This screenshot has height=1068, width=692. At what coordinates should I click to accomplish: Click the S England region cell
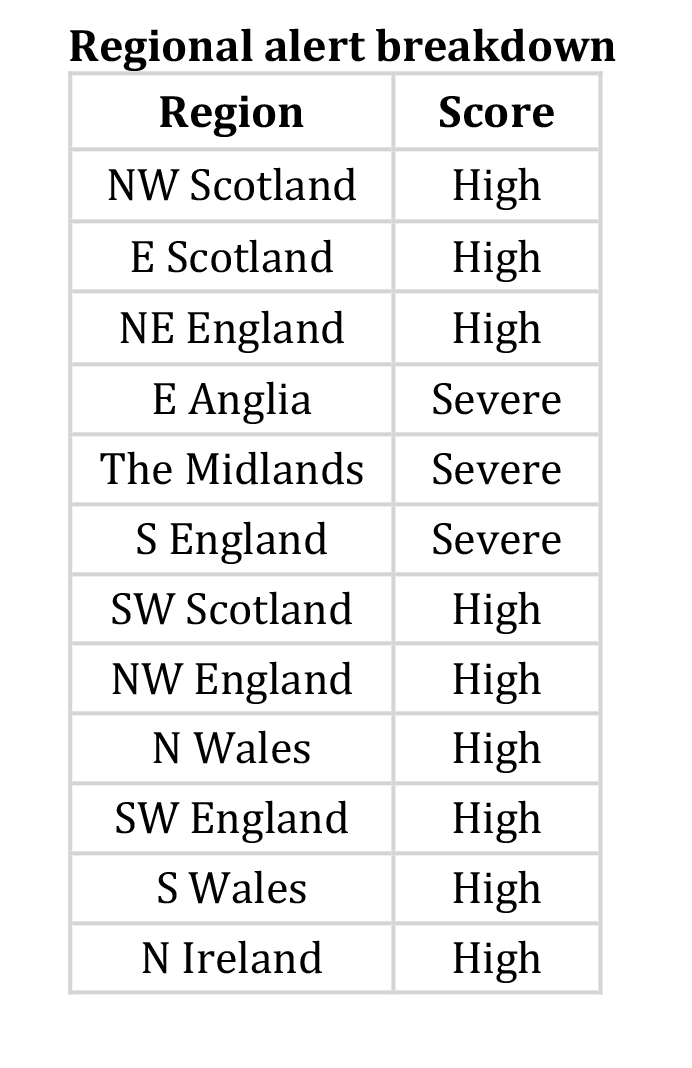(232, 539)
